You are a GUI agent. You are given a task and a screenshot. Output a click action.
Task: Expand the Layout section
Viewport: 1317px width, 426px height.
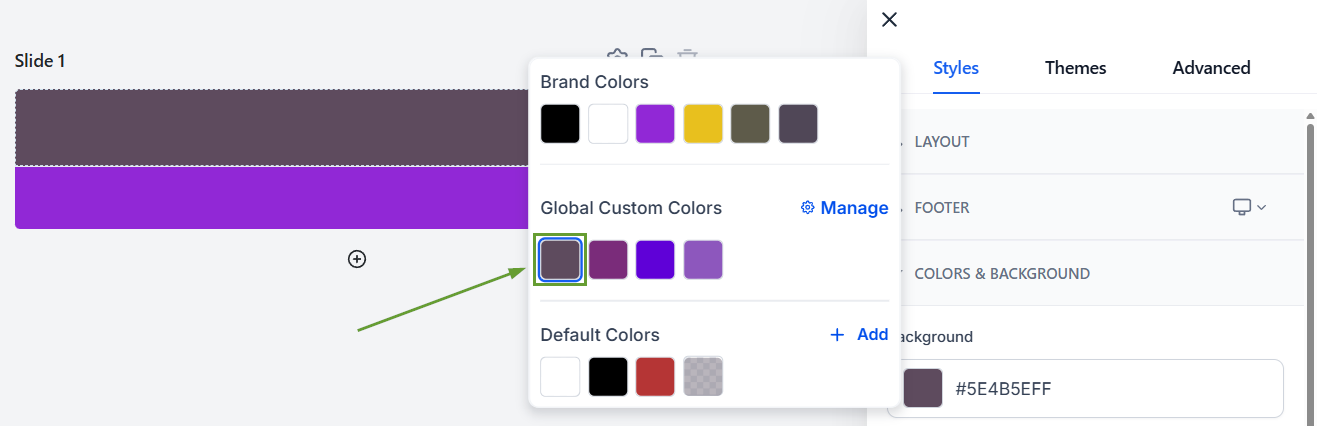(x=942, y=142)
